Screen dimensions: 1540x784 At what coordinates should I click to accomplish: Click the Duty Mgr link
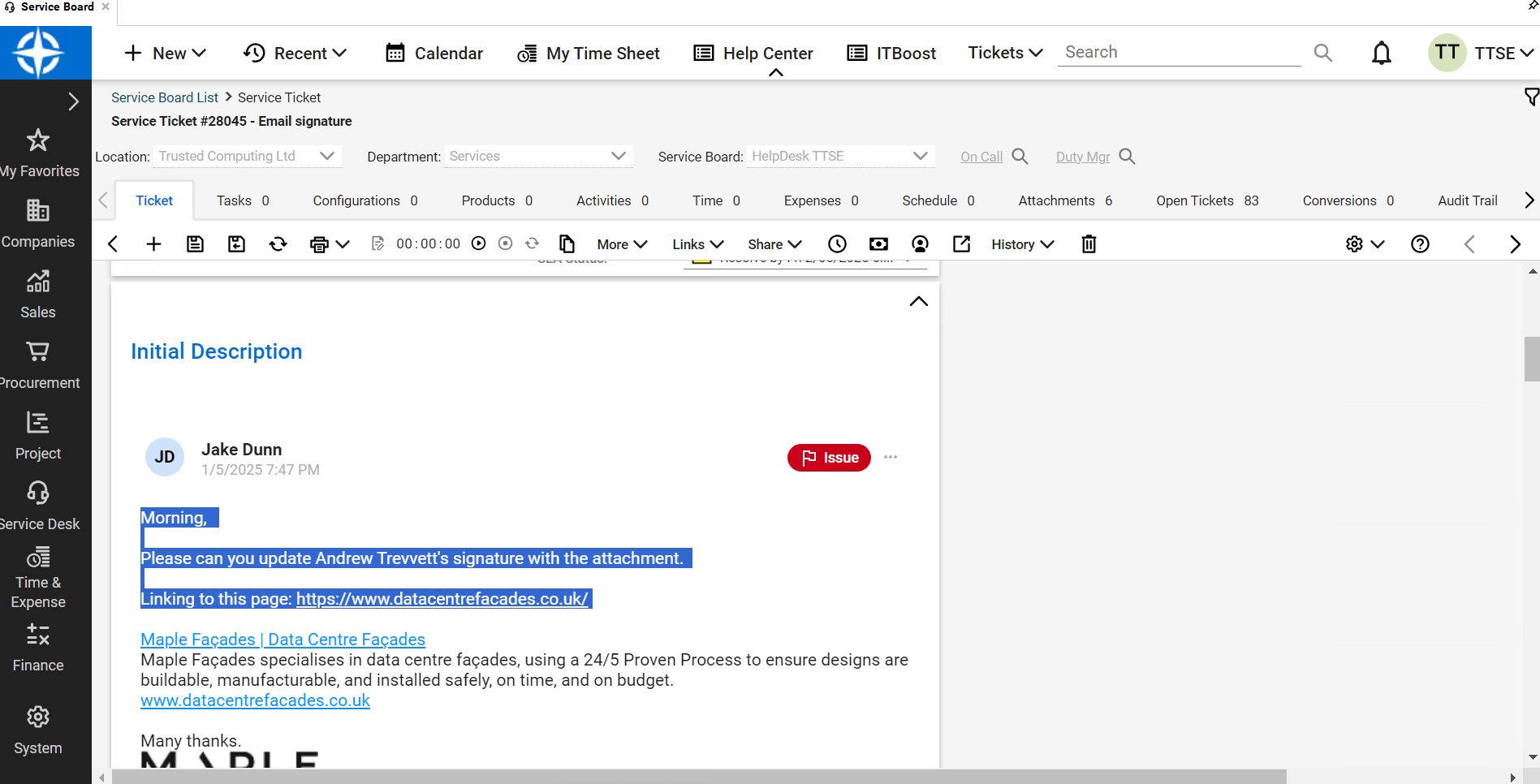[1083, 157]
